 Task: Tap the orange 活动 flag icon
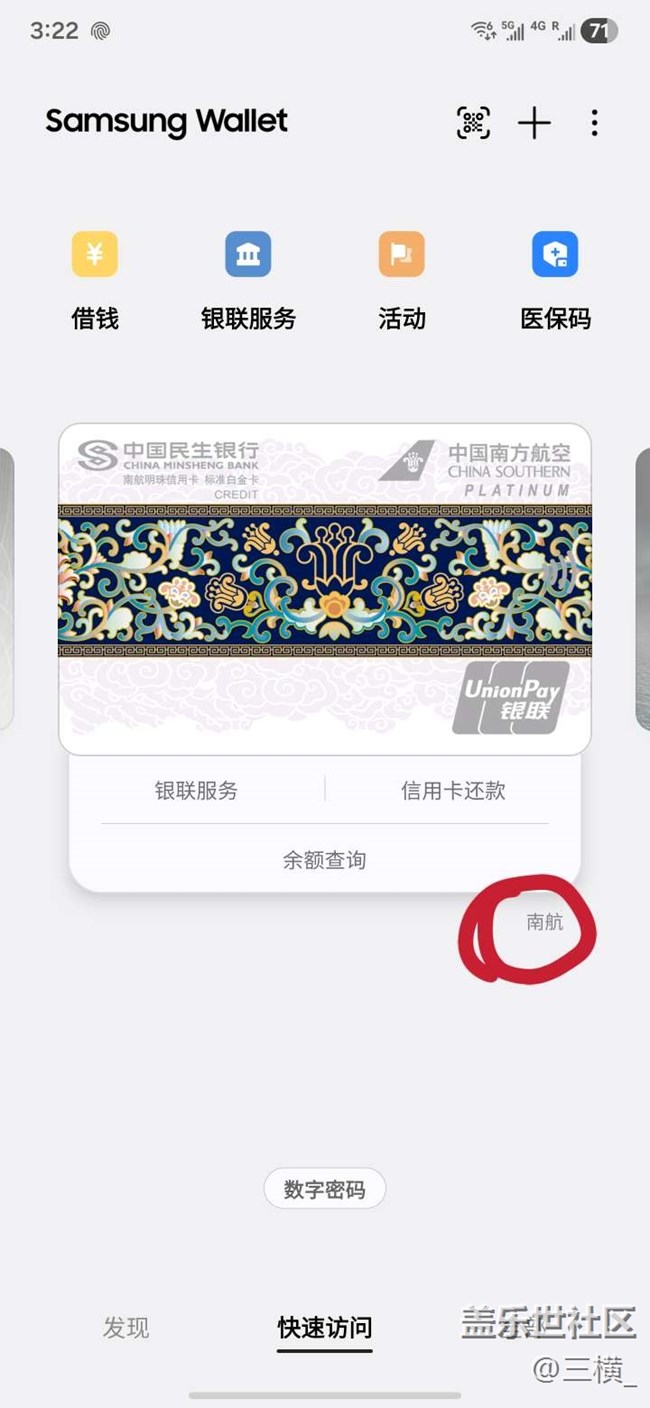402,254
